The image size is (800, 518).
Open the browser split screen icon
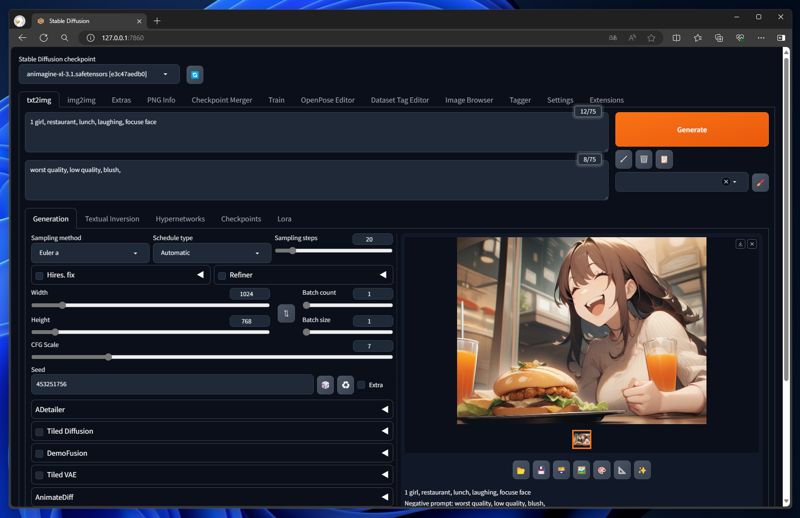click(x=677, y=38)
